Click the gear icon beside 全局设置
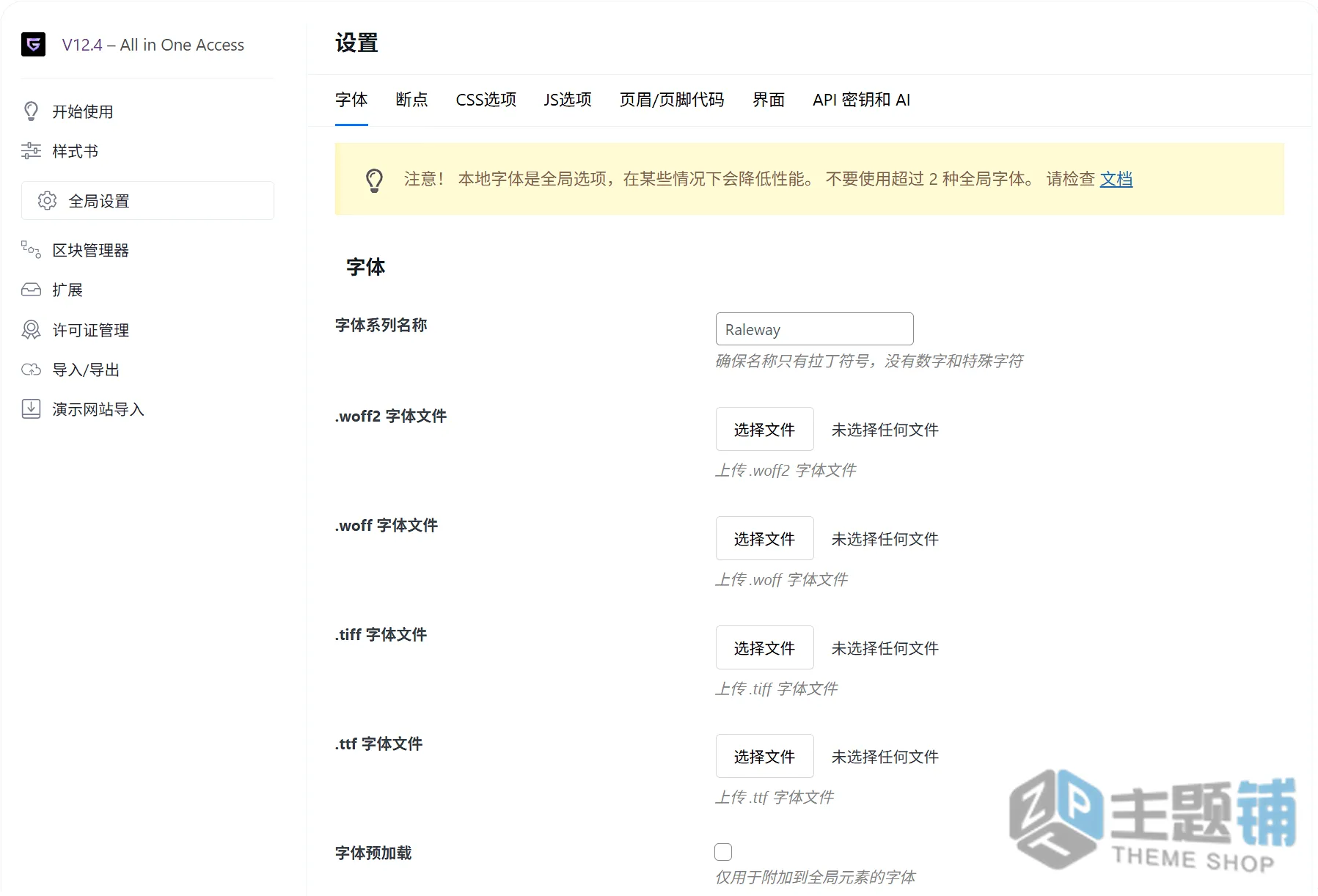 coord(48,201)
